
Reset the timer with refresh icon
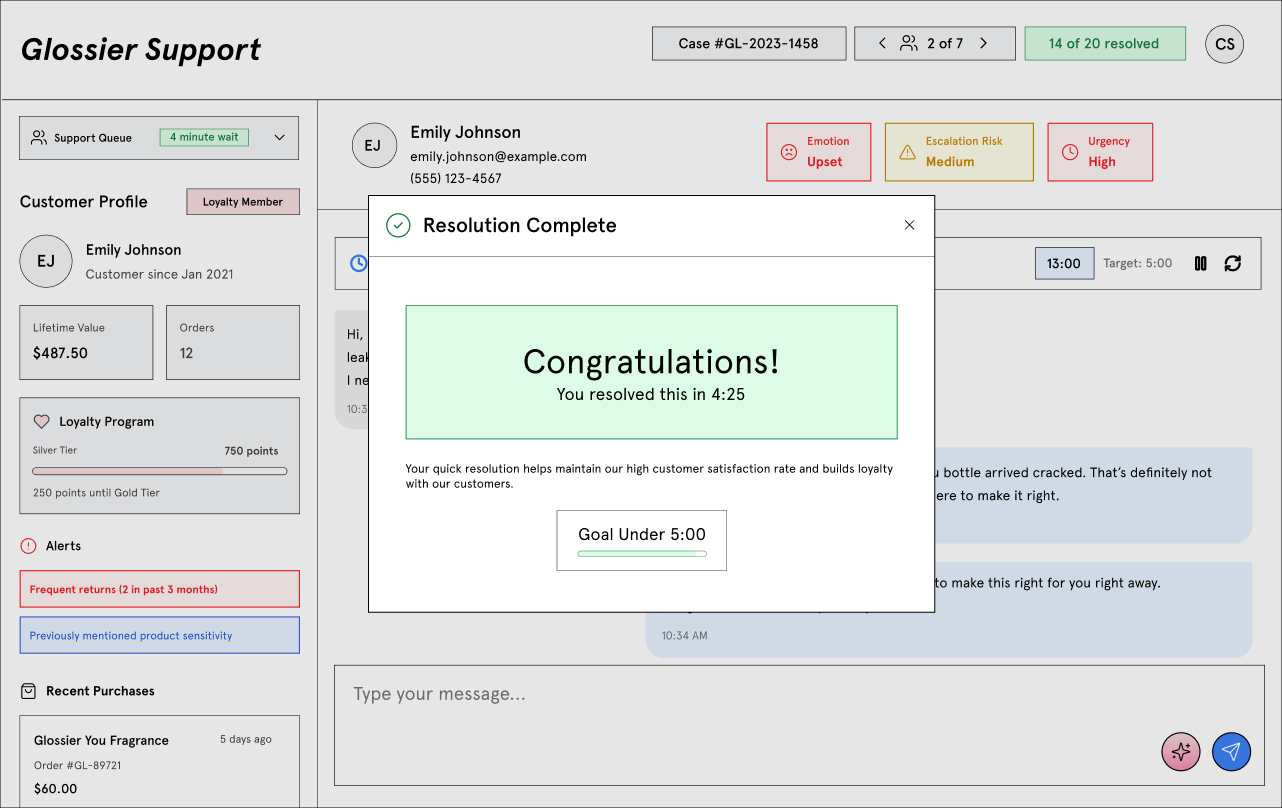(1233, 263)
